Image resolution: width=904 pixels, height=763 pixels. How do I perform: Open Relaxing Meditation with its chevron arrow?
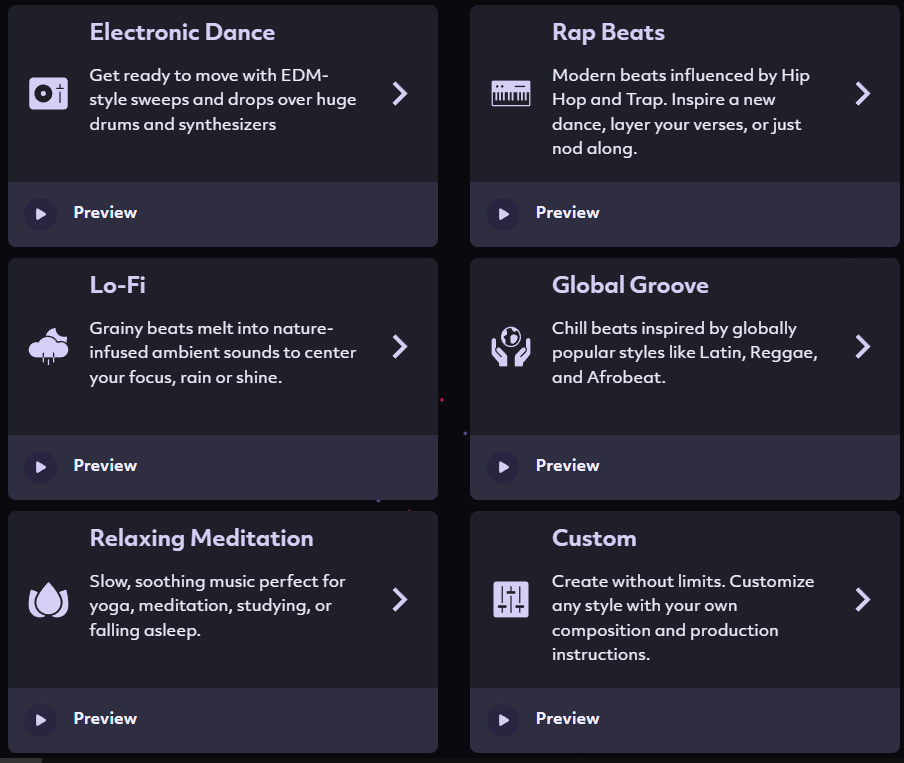[400, 599]
